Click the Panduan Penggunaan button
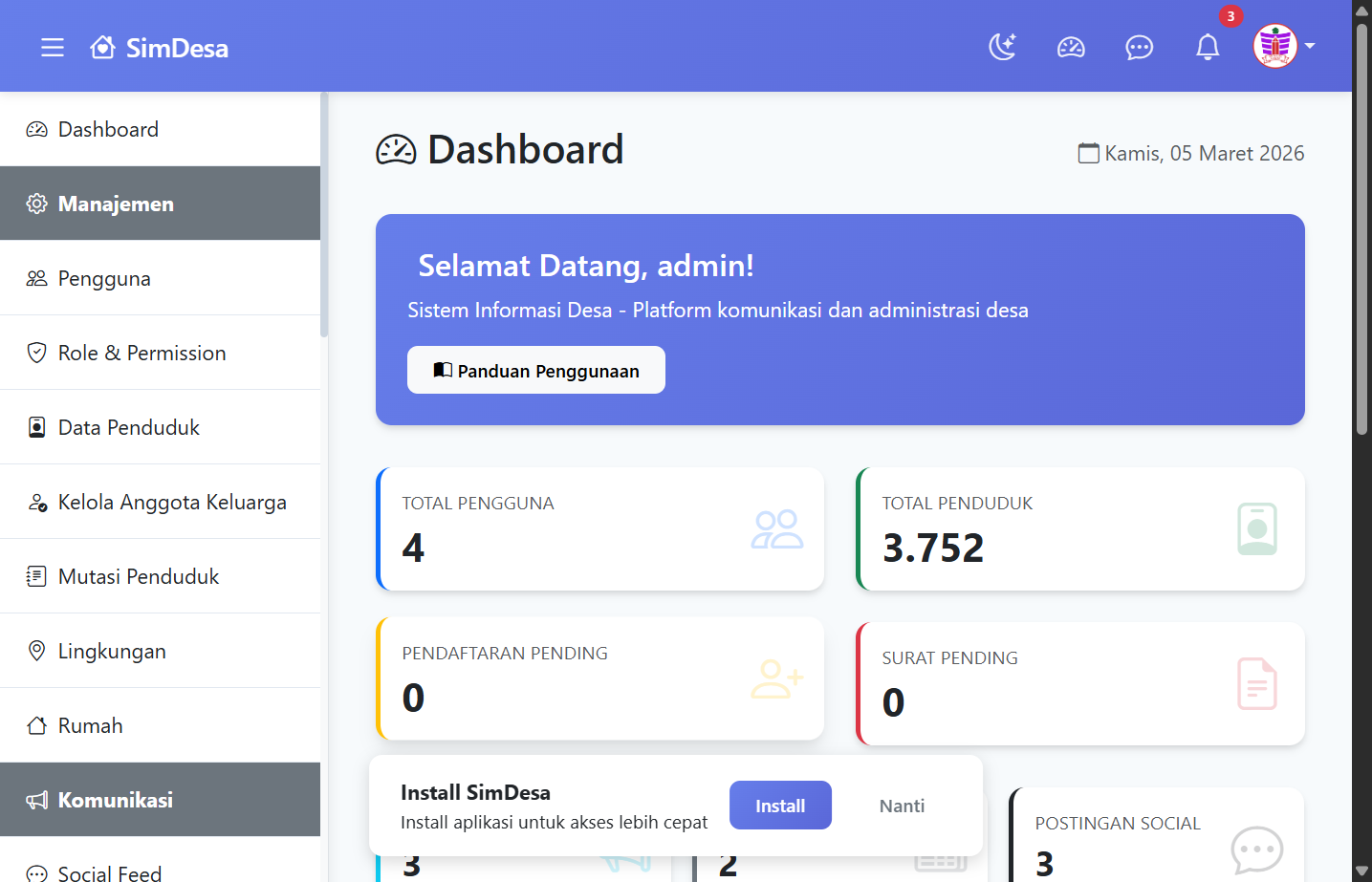The height and width of the screenshot is (882, 1372). click(536, 370)
